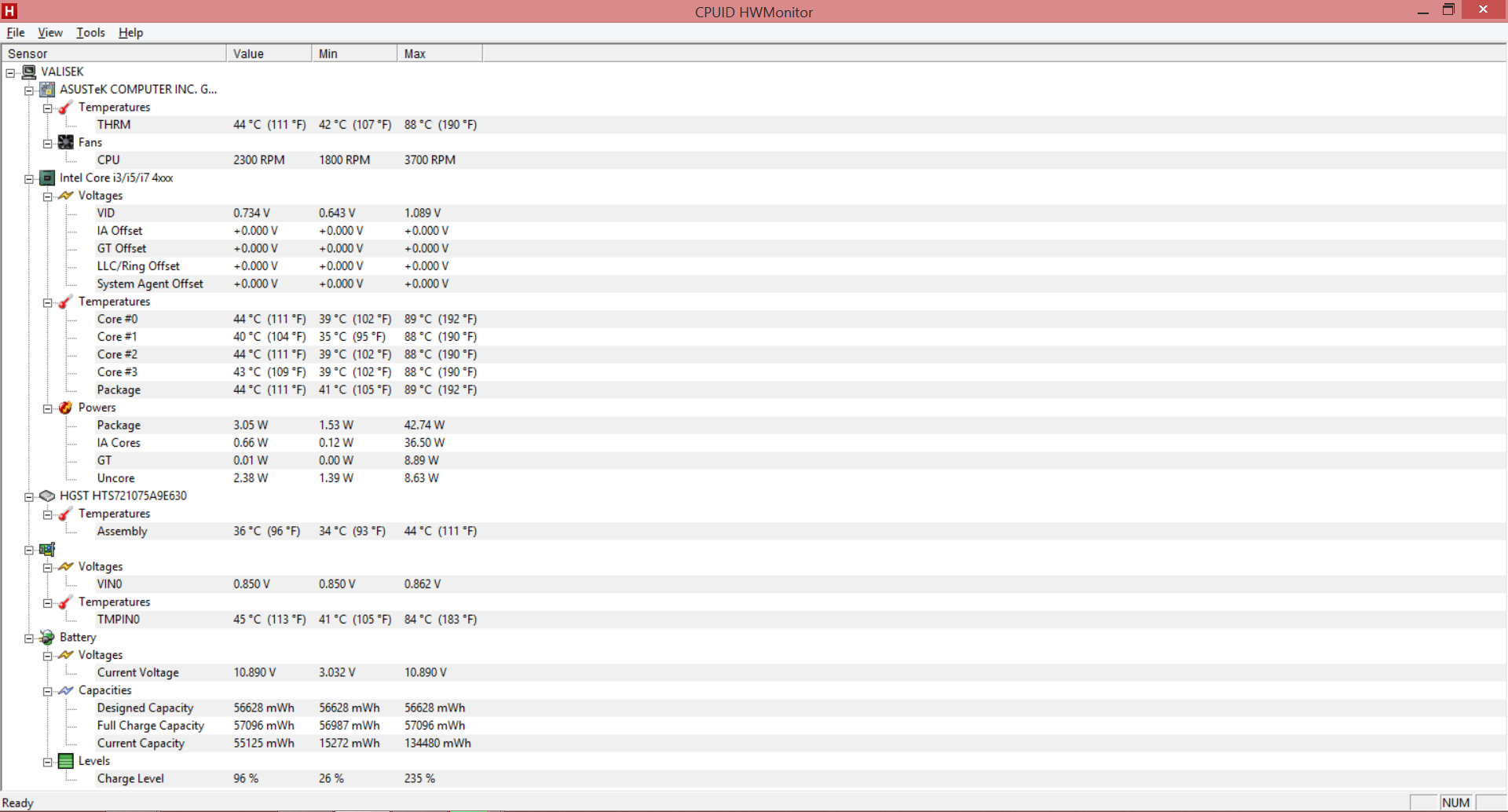
Task: Click the VALISEK computer icon
Action: click(x=29, y=71)
